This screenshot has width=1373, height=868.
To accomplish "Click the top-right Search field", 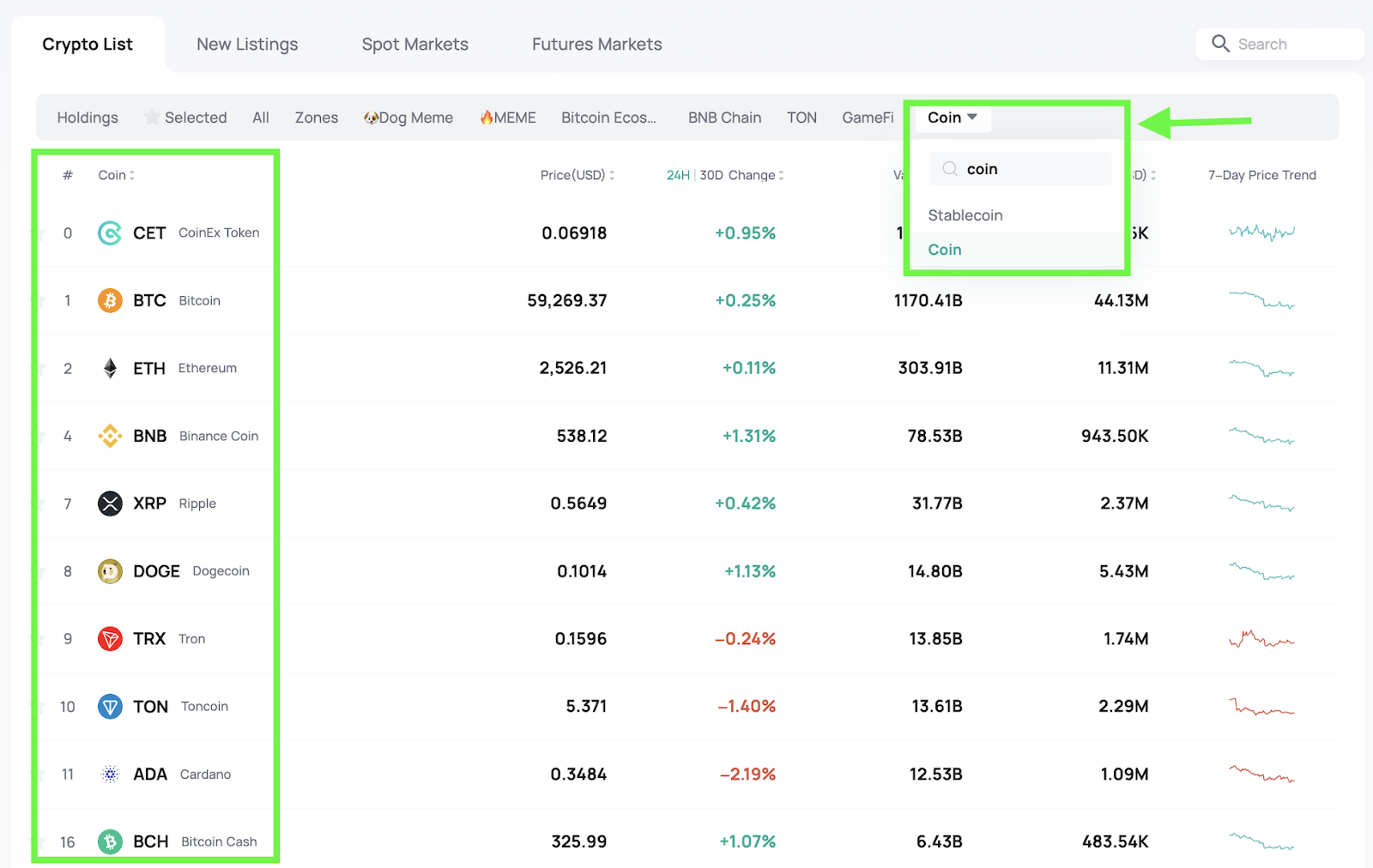I will click(1279, 44).
